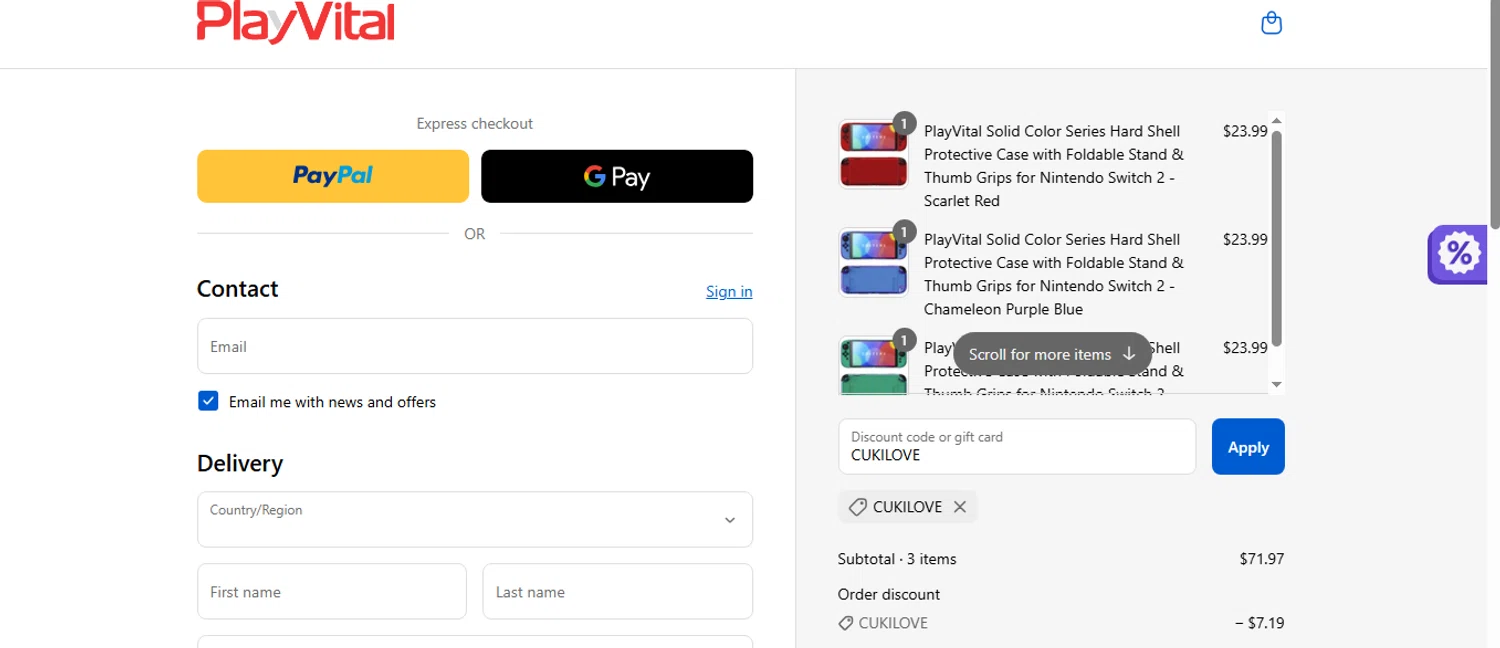
Task: Click the Chameleon Purple Blue product title
Action: click(1054, 274)
